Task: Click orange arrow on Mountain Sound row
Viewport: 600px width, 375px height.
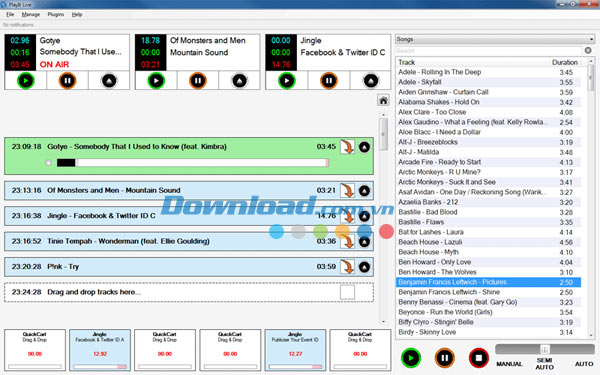Action: click(x=347, y=190)
